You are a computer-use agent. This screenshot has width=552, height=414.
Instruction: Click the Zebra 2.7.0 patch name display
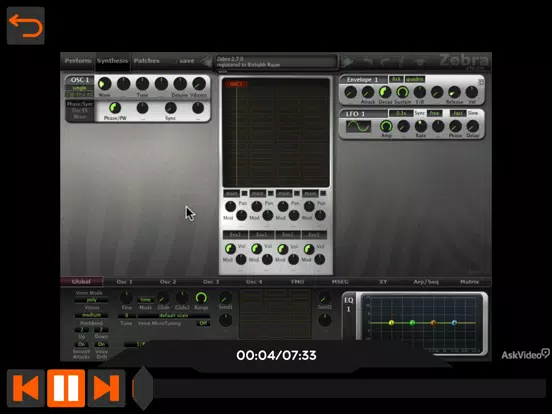coord(276,62)
